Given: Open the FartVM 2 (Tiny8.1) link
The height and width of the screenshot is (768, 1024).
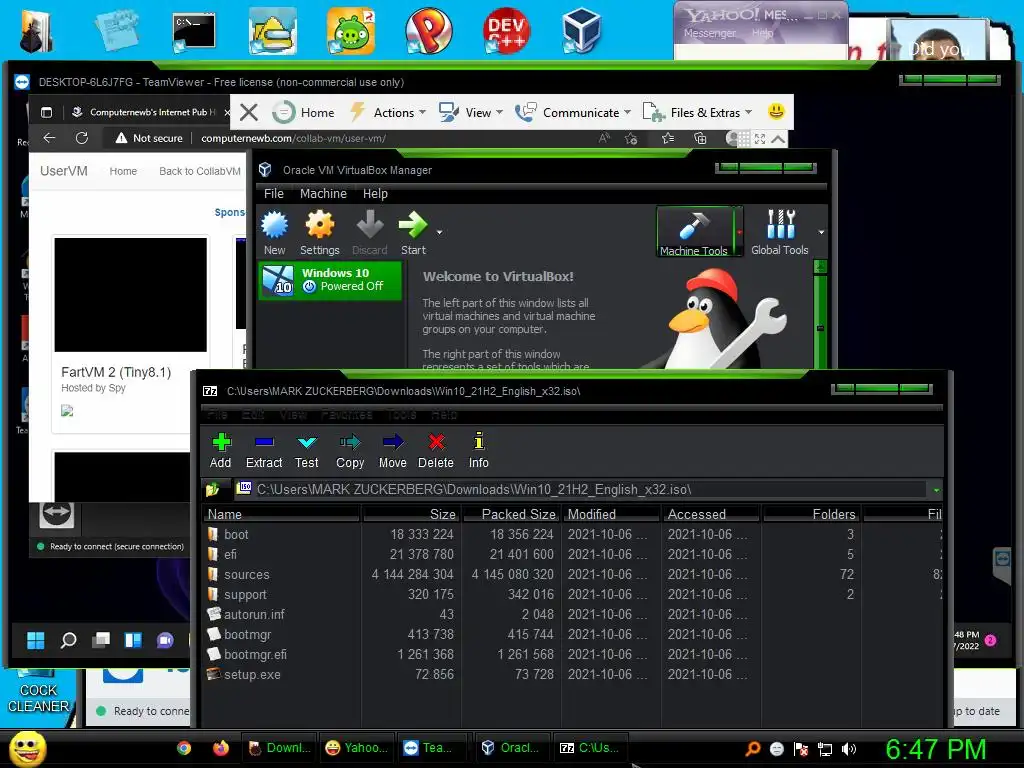Looking at the screenshot, I should pos(116,372).
